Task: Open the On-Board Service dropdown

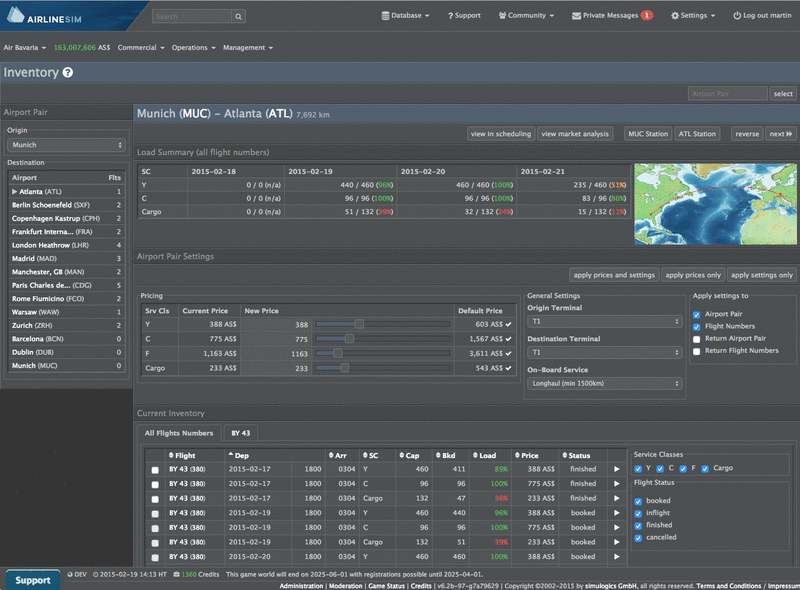Action: 604,383
